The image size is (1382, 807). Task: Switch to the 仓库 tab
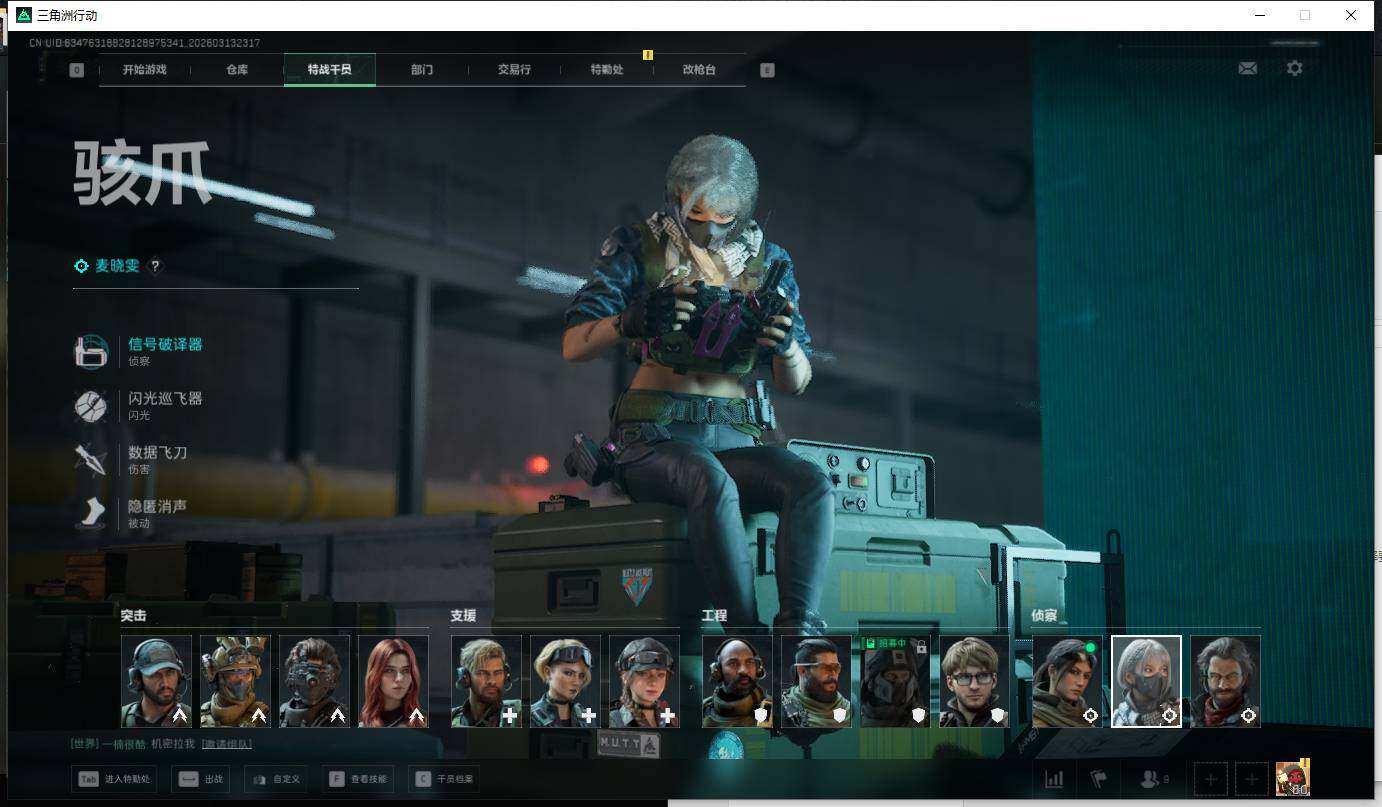[x=237, y=70]
